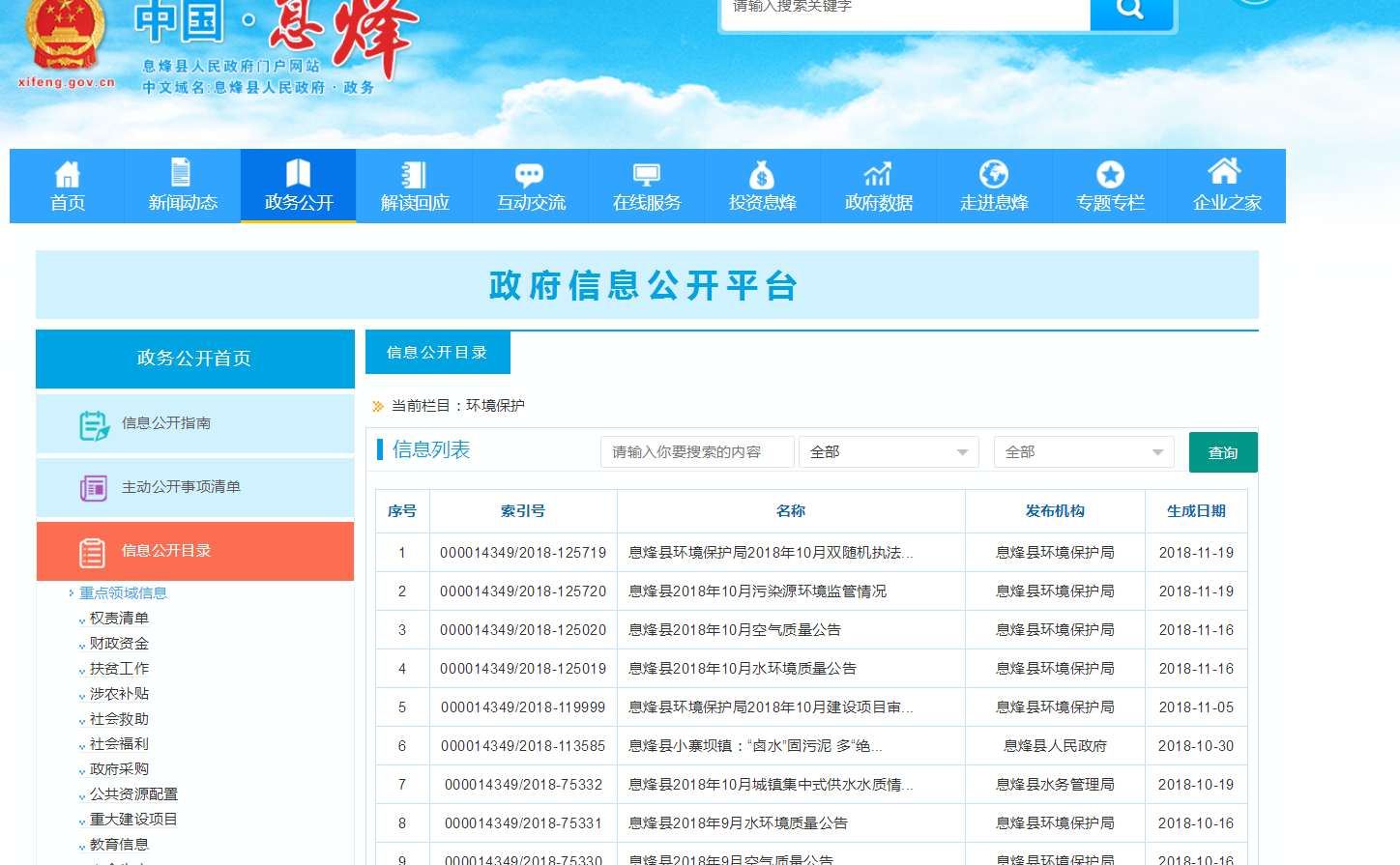Click the 请输入你要搜索的内容 search field
This screenshot has width=1400, height=865.
click(x=697, y=452)
